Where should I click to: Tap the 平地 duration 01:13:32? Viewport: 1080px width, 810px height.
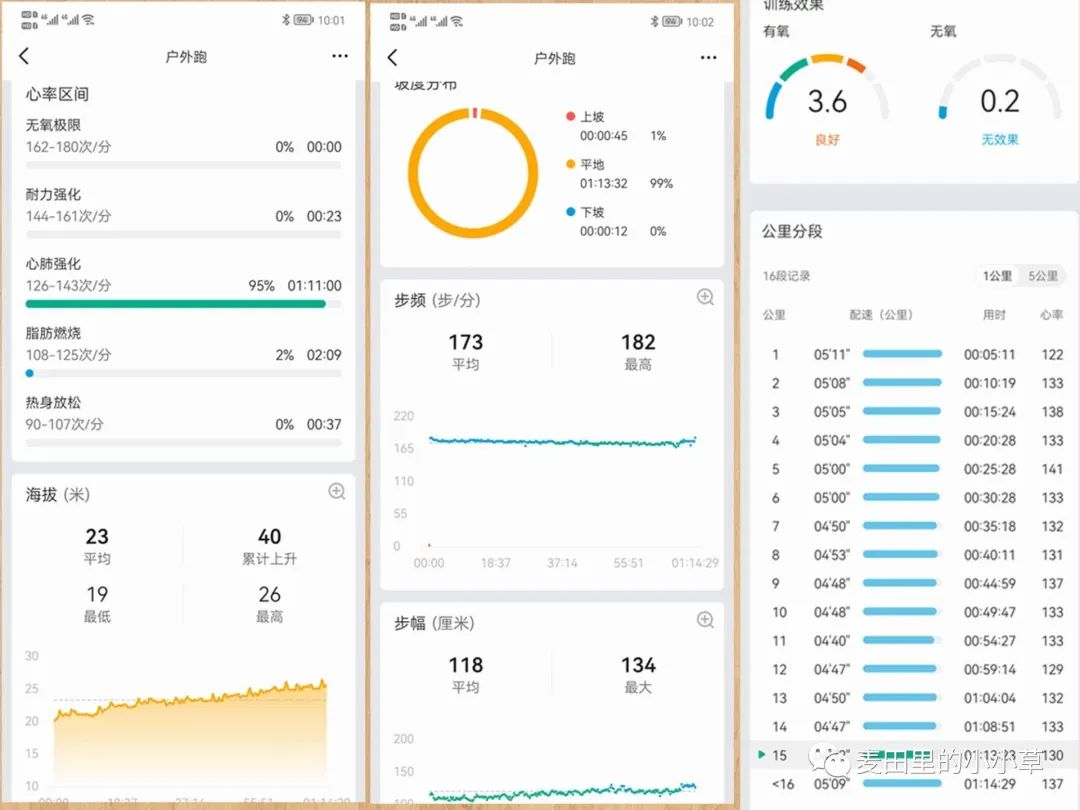(603, 184)
